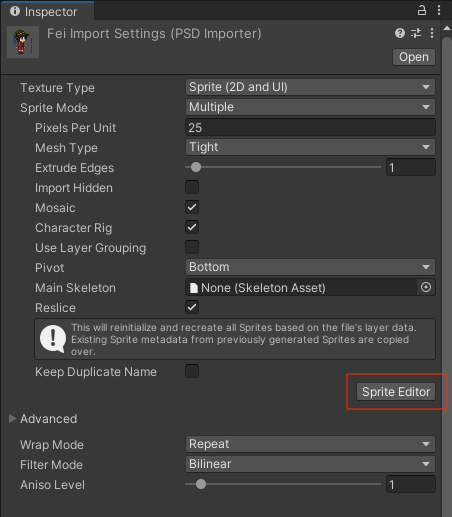Image resolution: width=452 pixels, height=517 pixels.
Task: Click the Open button
Action: click(414, 57)
